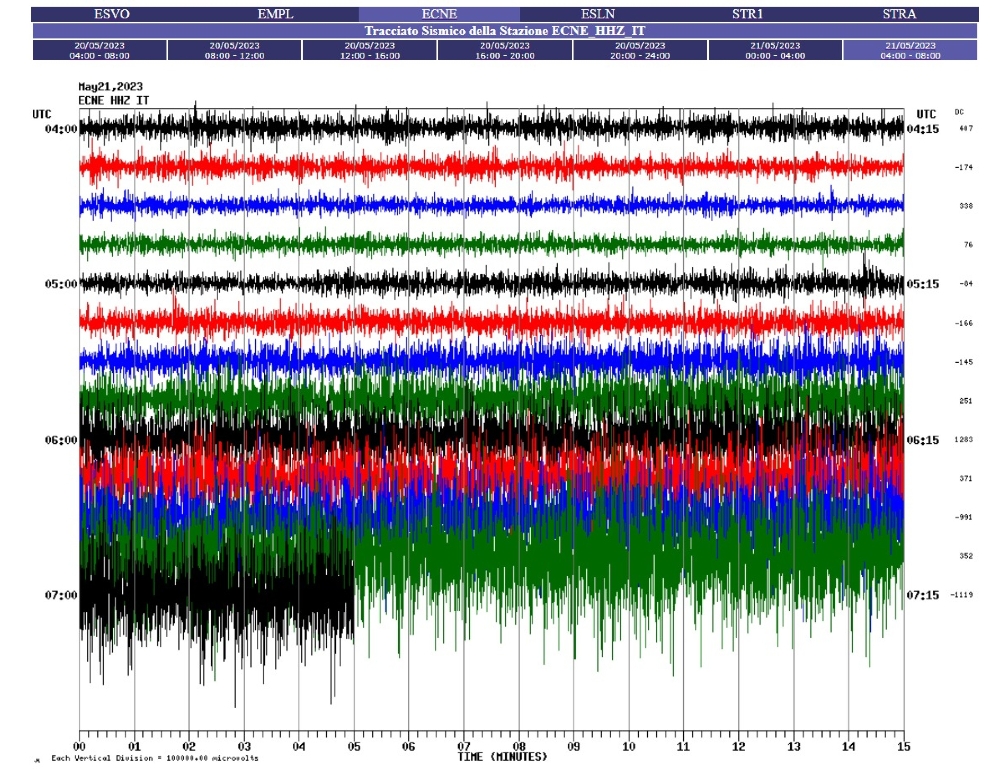The width and height of the screenshot is (1000, 770).
Task: Click the Tracciato Sismico della Stazione header
Action: [505, 31]
